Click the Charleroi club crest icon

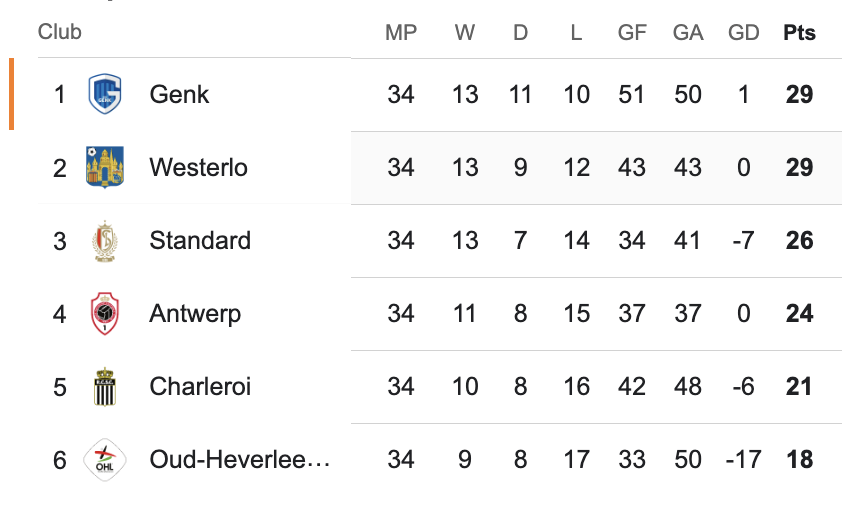104,387
